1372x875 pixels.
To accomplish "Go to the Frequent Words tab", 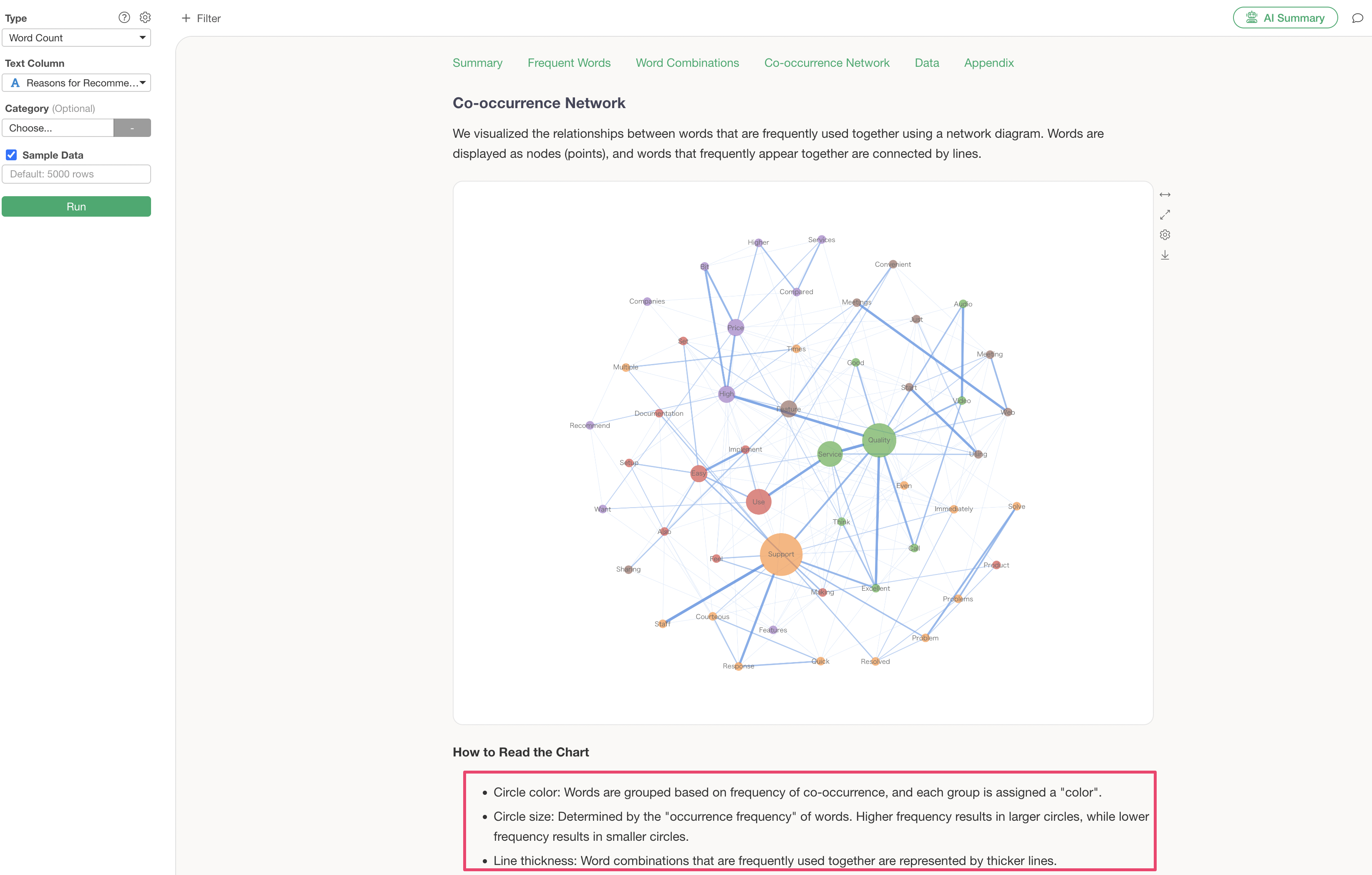I will [x=569, y=63].
